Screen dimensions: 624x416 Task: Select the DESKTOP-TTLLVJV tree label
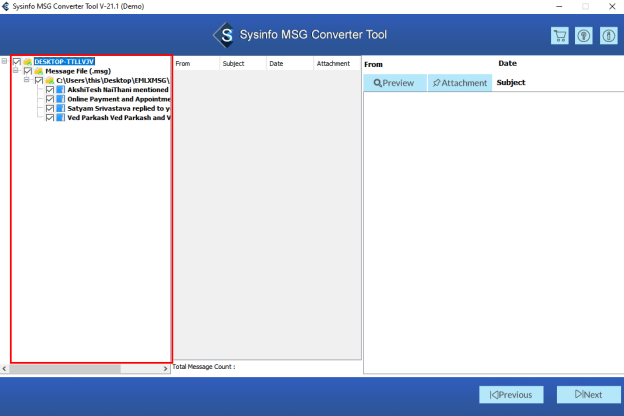point(64,62)
